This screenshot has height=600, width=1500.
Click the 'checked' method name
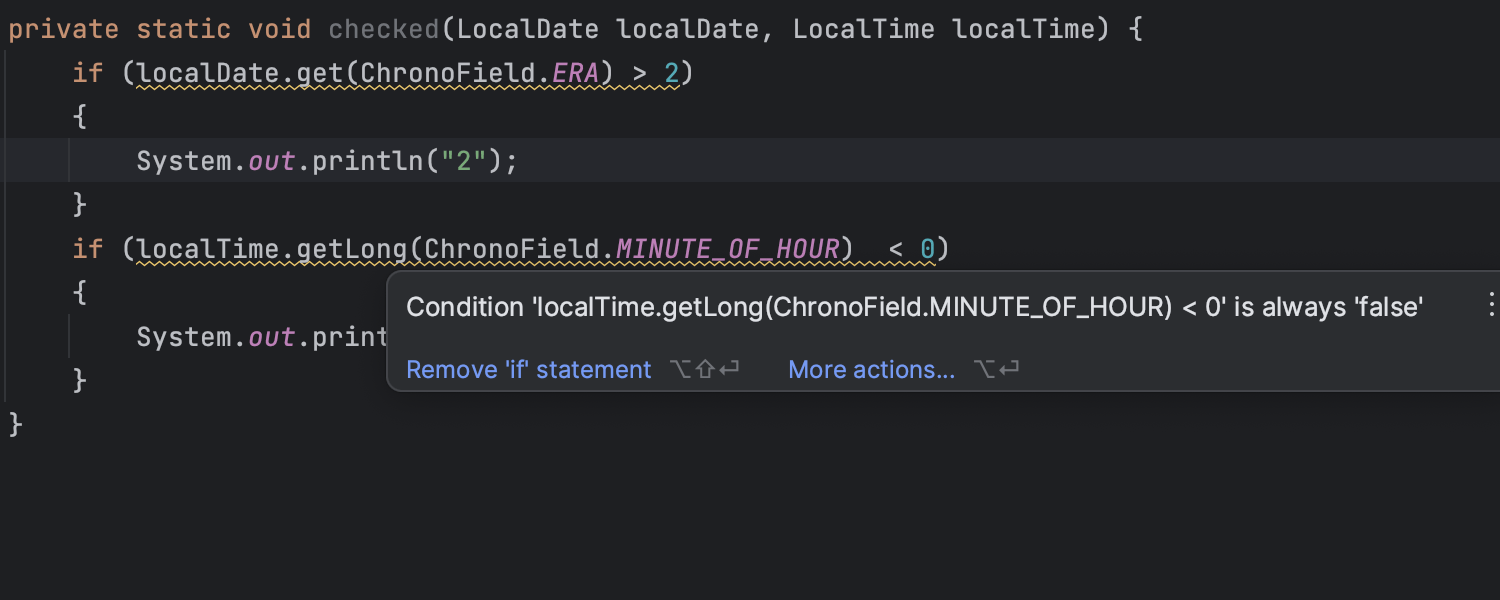tap(384, 29)
